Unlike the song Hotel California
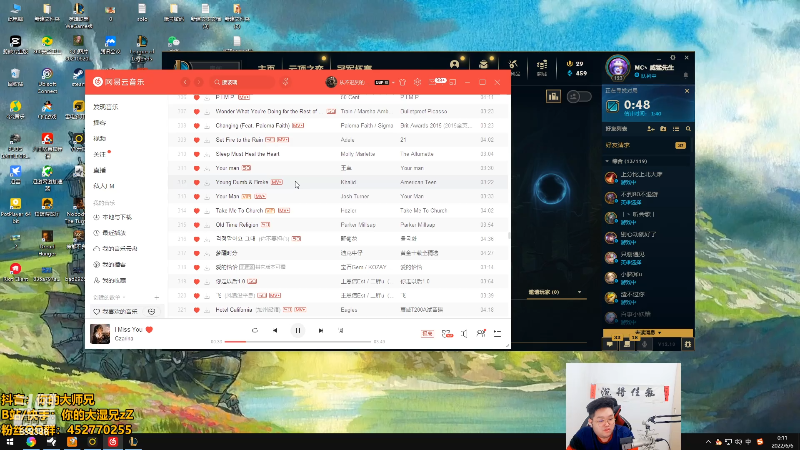 (x=196, y=310)
